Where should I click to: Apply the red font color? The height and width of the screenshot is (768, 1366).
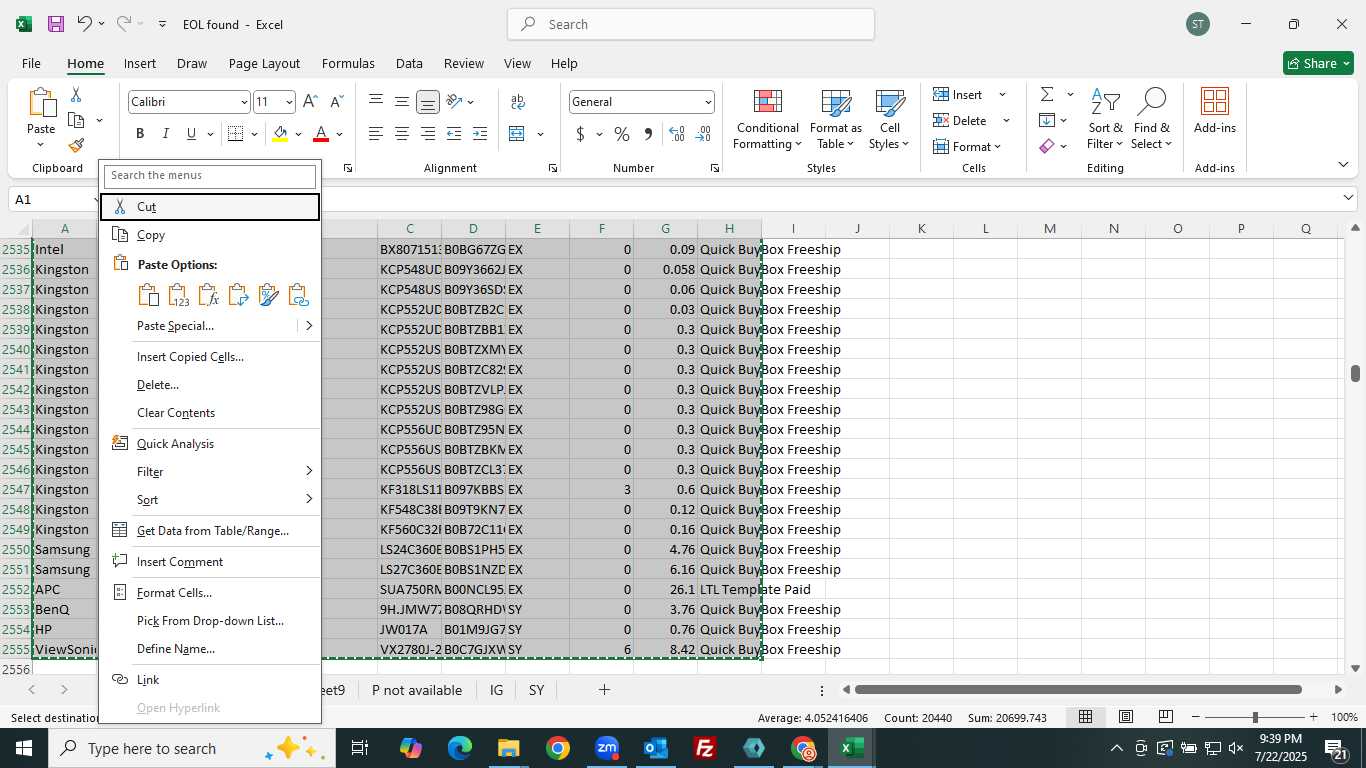pyautogui.click(x=321, y=134)
